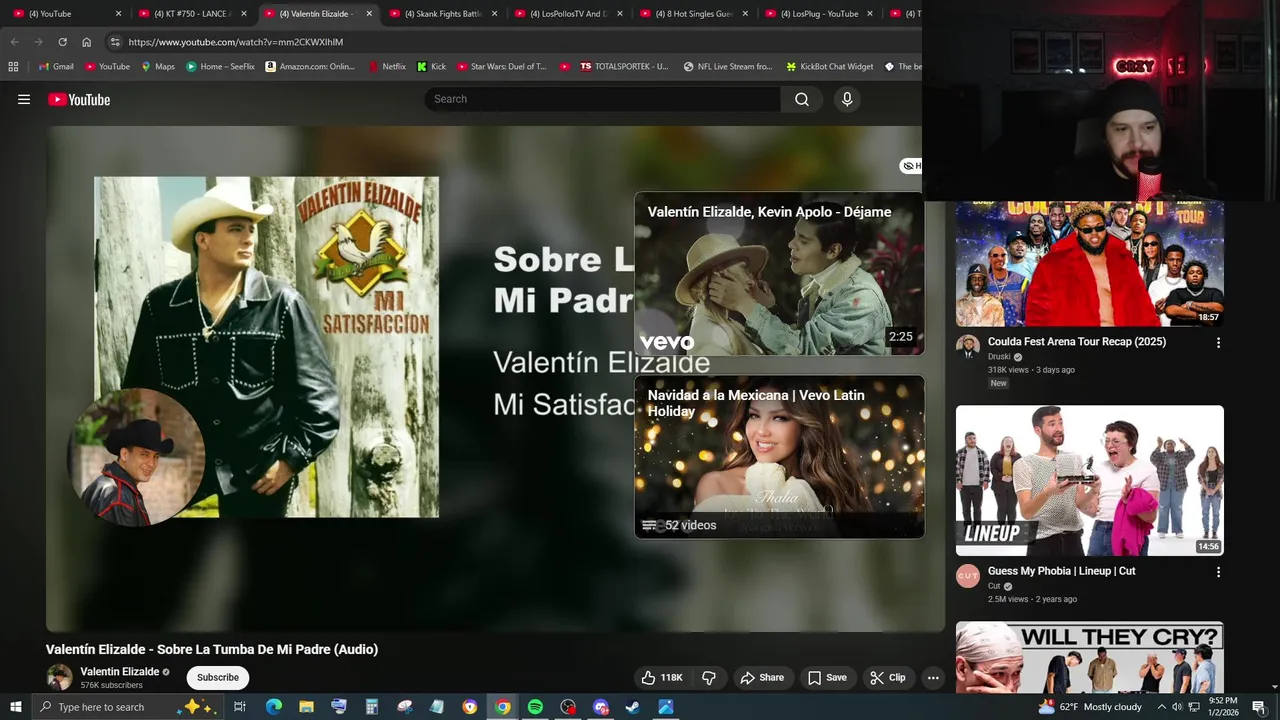This screenshot has width=1280, height=720.
Task: Open the KickBot Chat Widget bookmark
Action: point(829,66)
